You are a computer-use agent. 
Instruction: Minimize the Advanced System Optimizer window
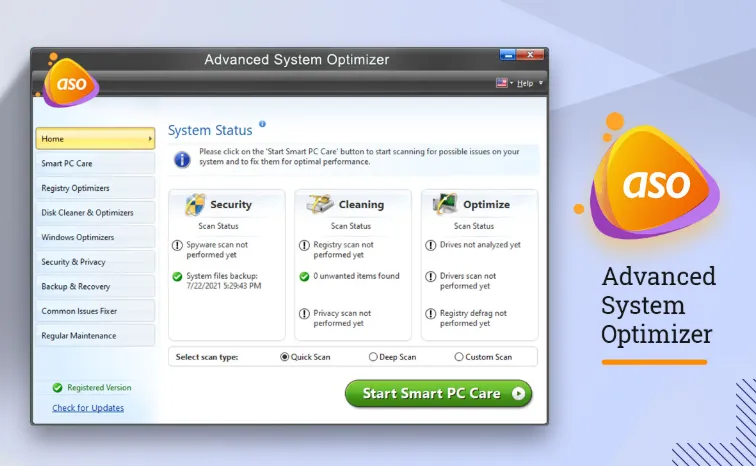click(507, 54)
